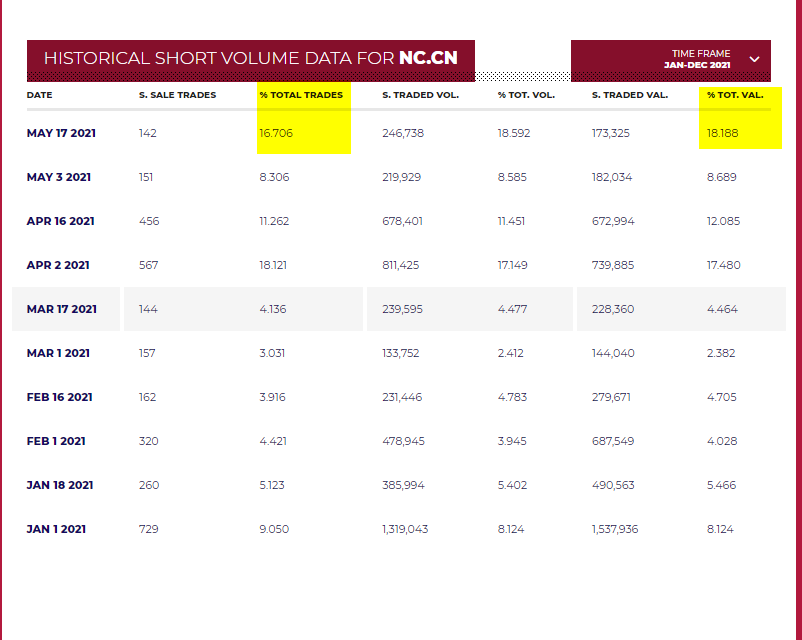
Task: Click the 17.149 total volume cell
Action: coord(513,265)
